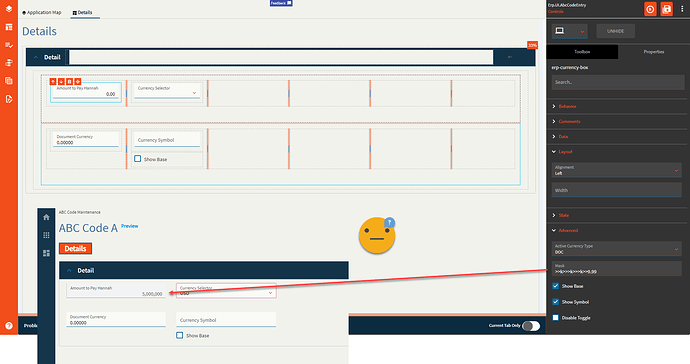
Task: Open the checklist icon in the orange sidebar
Action: 9,45
